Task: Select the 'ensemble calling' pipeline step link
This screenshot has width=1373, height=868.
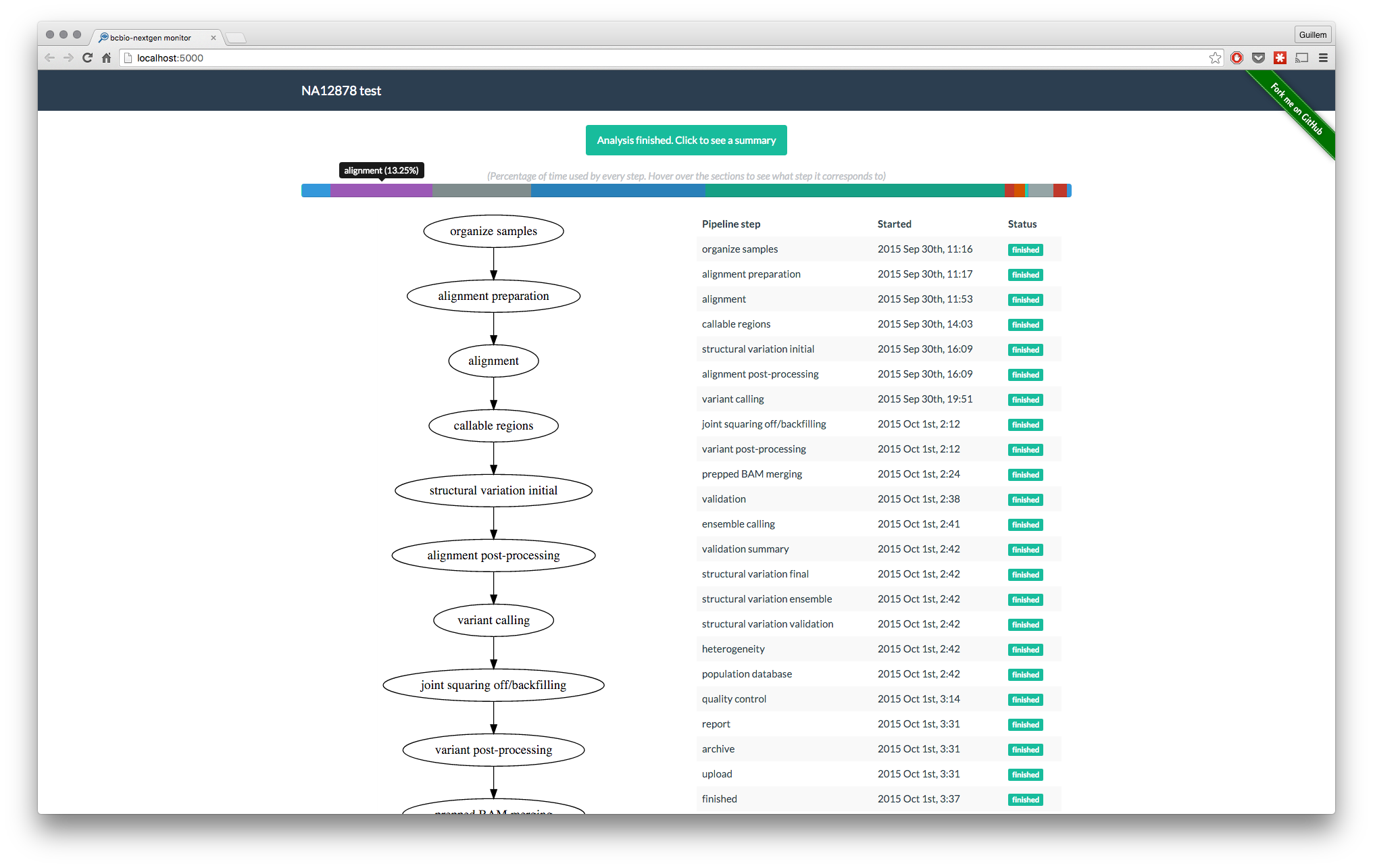Action: (x=738, y=523)
